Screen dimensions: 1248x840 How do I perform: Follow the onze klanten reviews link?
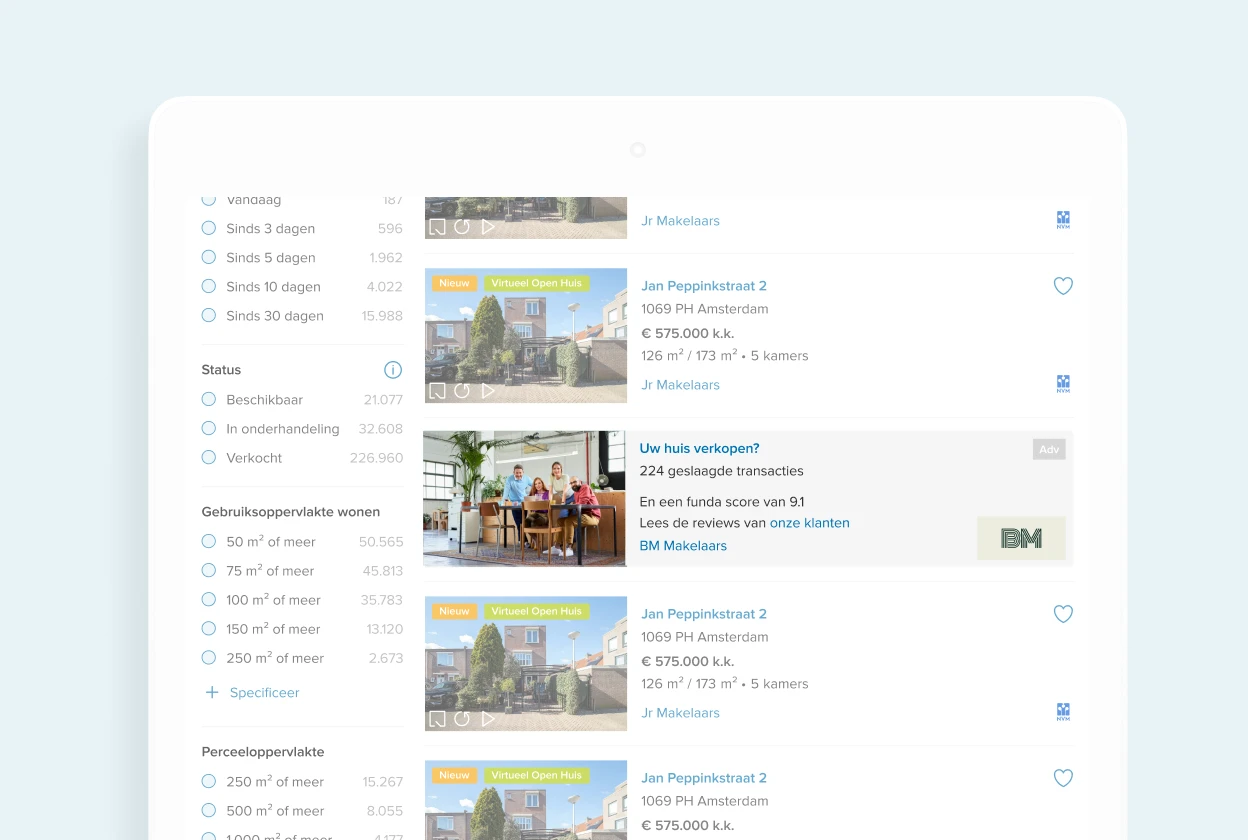(810, 523)
